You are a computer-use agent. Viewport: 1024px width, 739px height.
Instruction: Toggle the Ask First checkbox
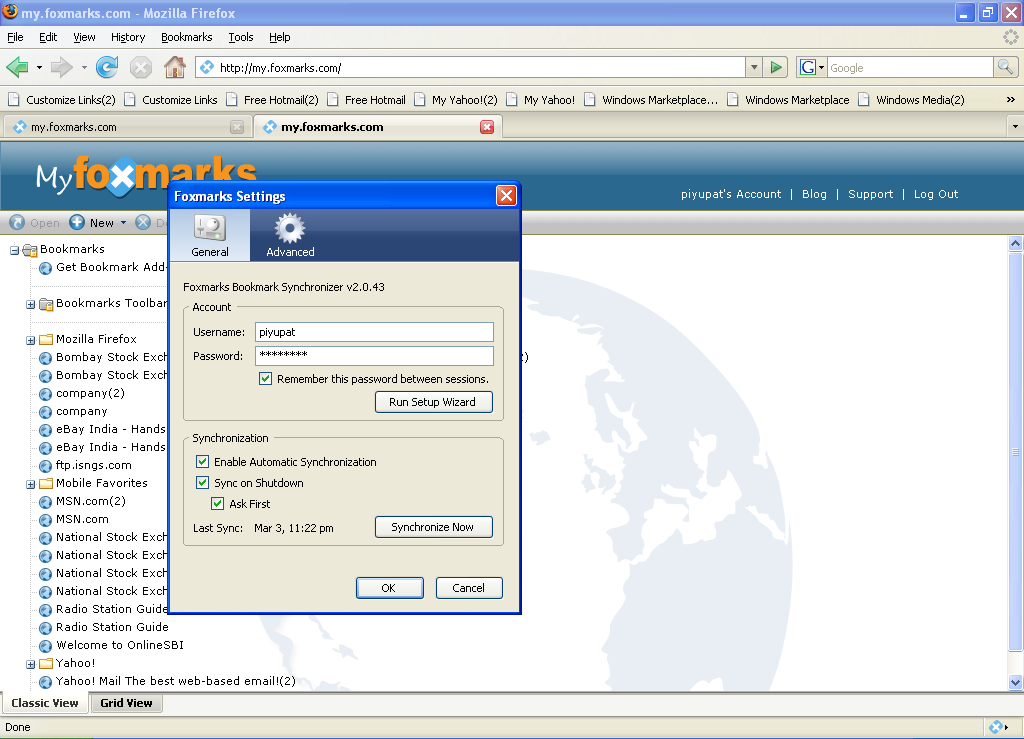(217, 503)
